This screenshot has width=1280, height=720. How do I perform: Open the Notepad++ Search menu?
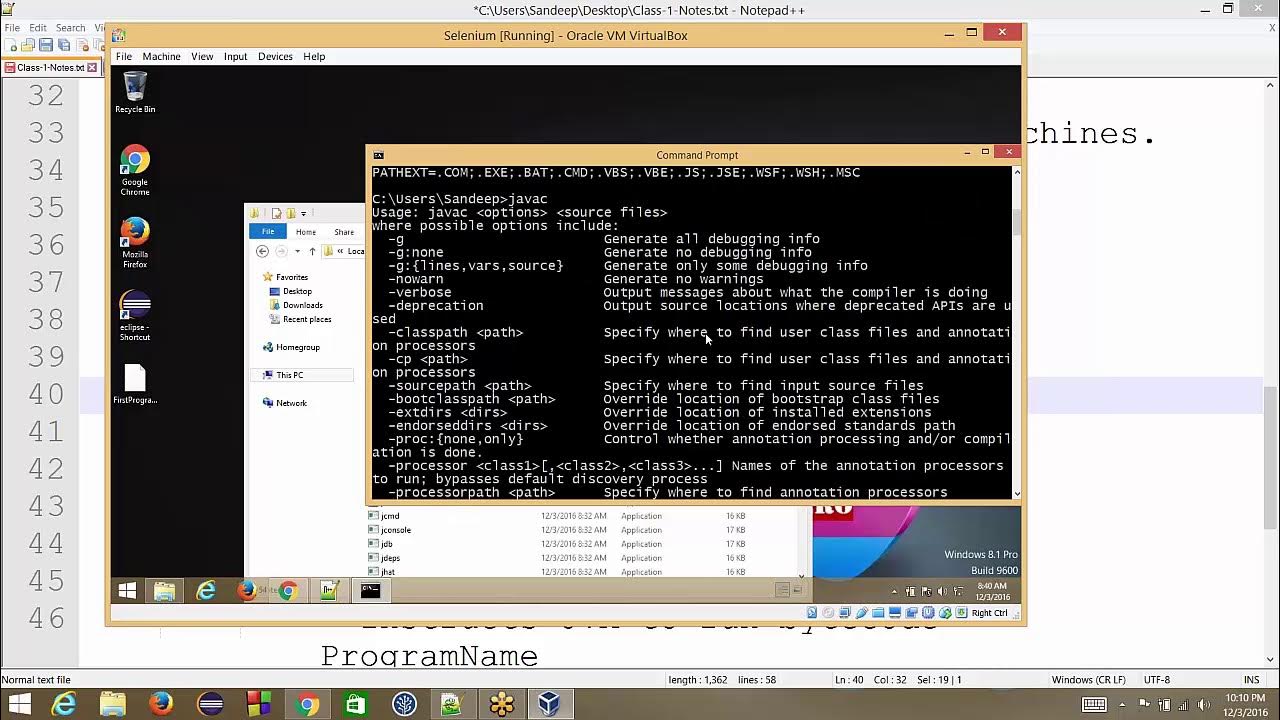tap(70, 27)
